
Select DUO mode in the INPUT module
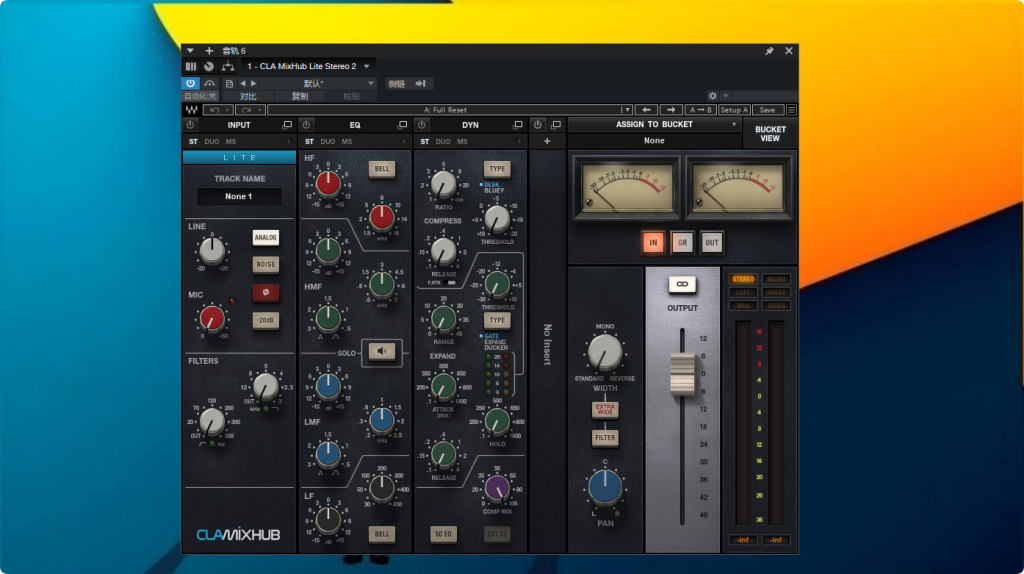(212, 142)
